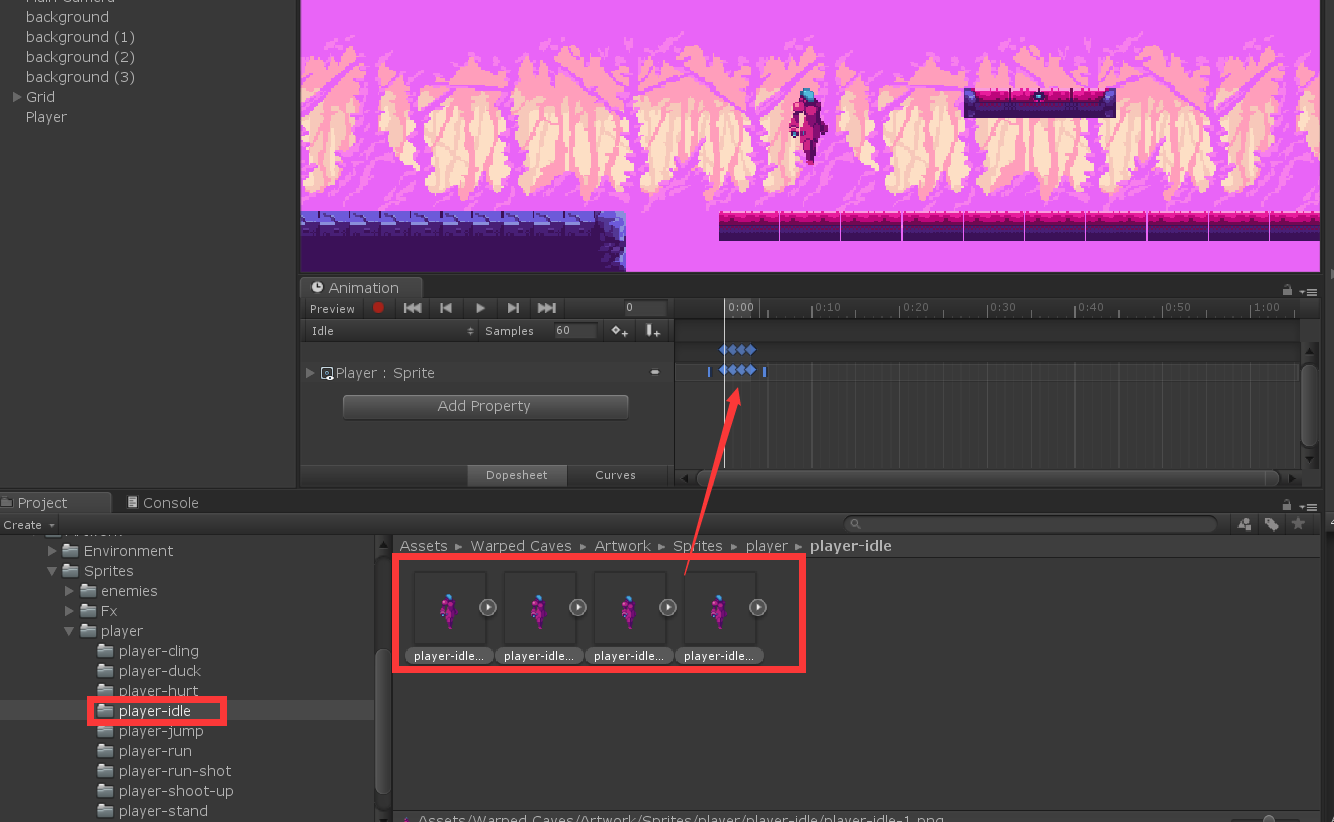Click the last-frame button in Animation controls
The image size is (1334, 822).
pos(546,308)
